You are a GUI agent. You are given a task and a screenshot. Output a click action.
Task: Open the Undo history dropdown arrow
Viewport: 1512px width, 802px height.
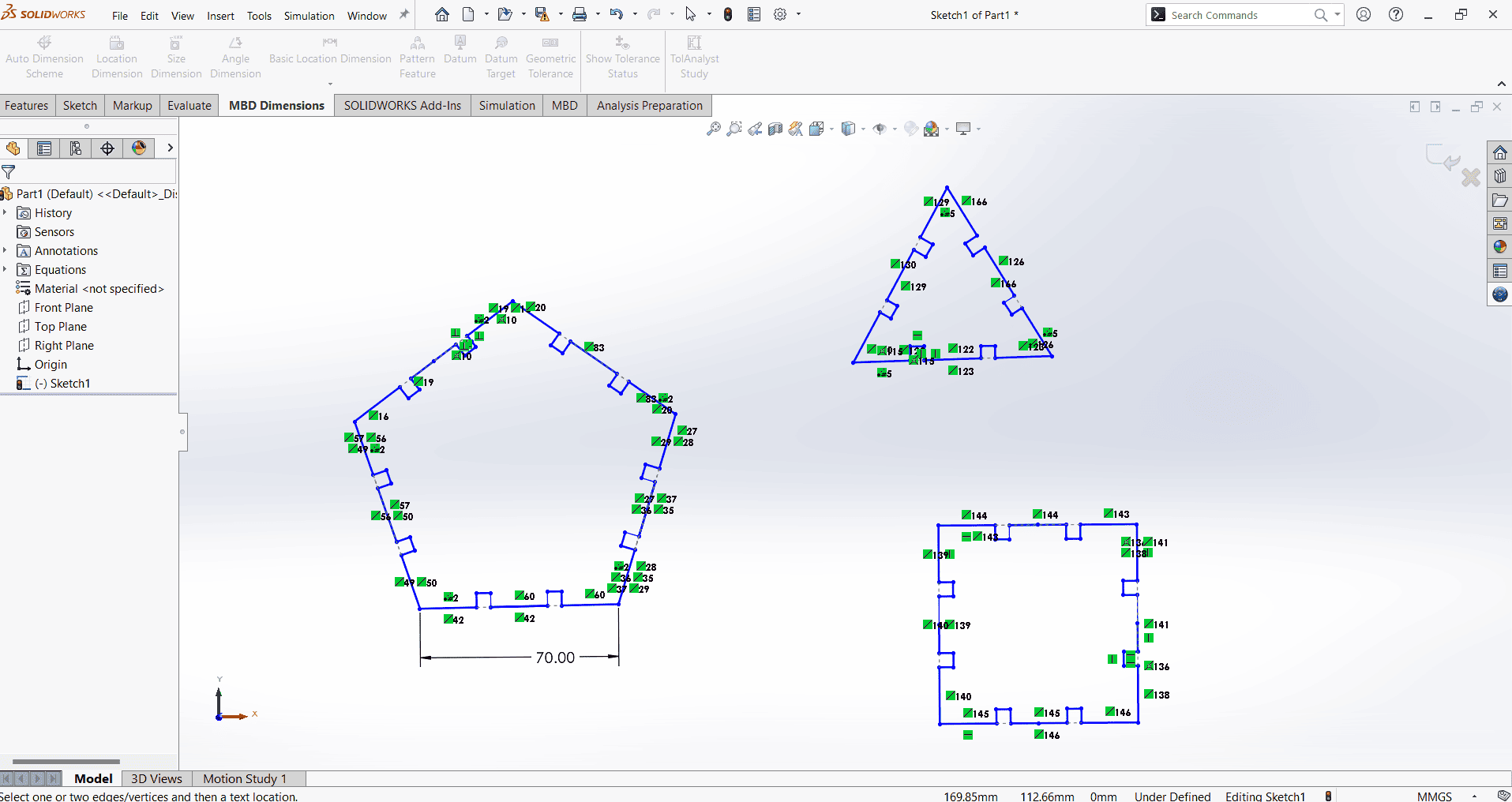click(x=635, y=14)
